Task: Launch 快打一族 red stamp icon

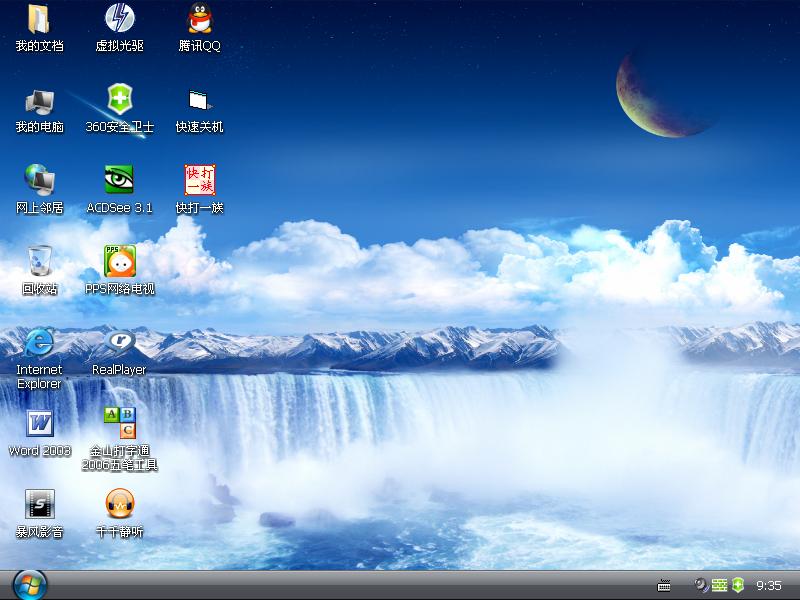Action: pyautogui.click(x=199, y=180)
